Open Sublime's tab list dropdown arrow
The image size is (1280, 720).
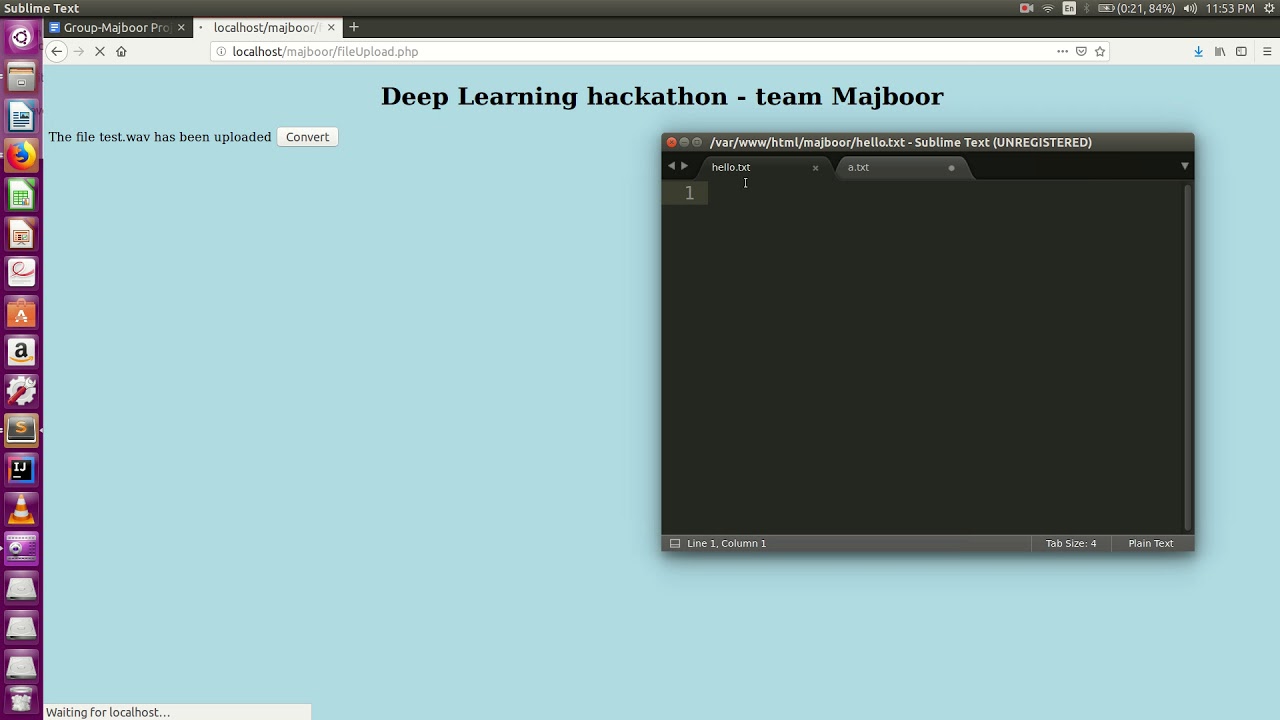click(1184, 166)
